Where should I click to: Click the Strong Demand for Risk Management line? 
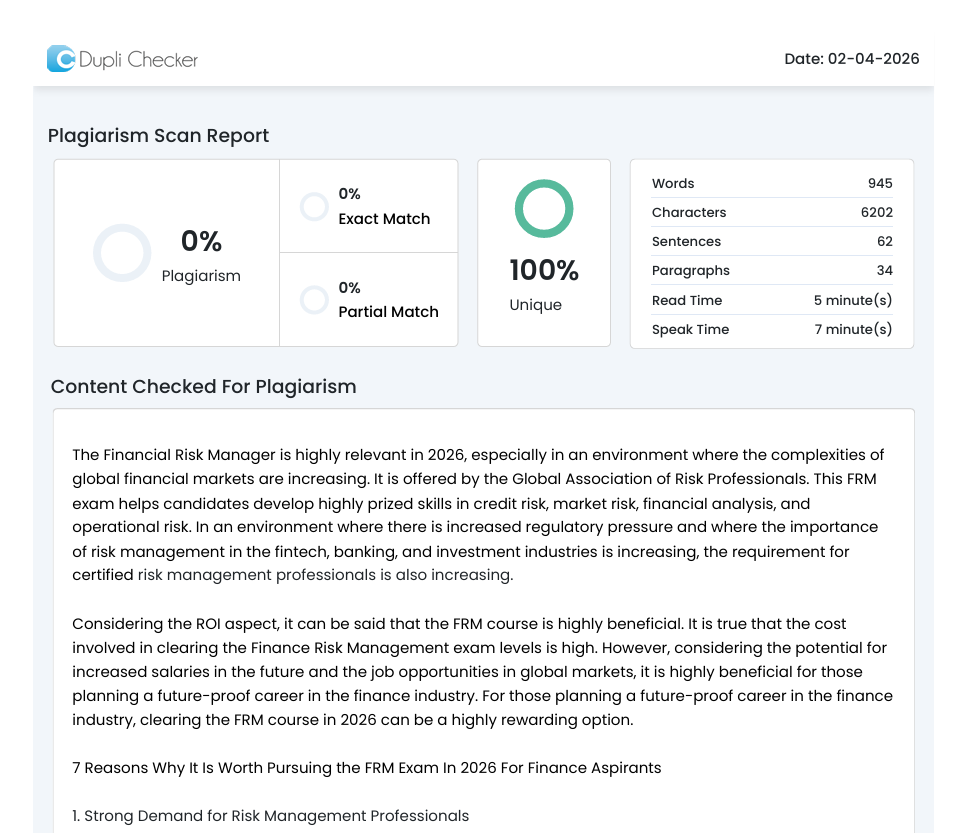270,816
